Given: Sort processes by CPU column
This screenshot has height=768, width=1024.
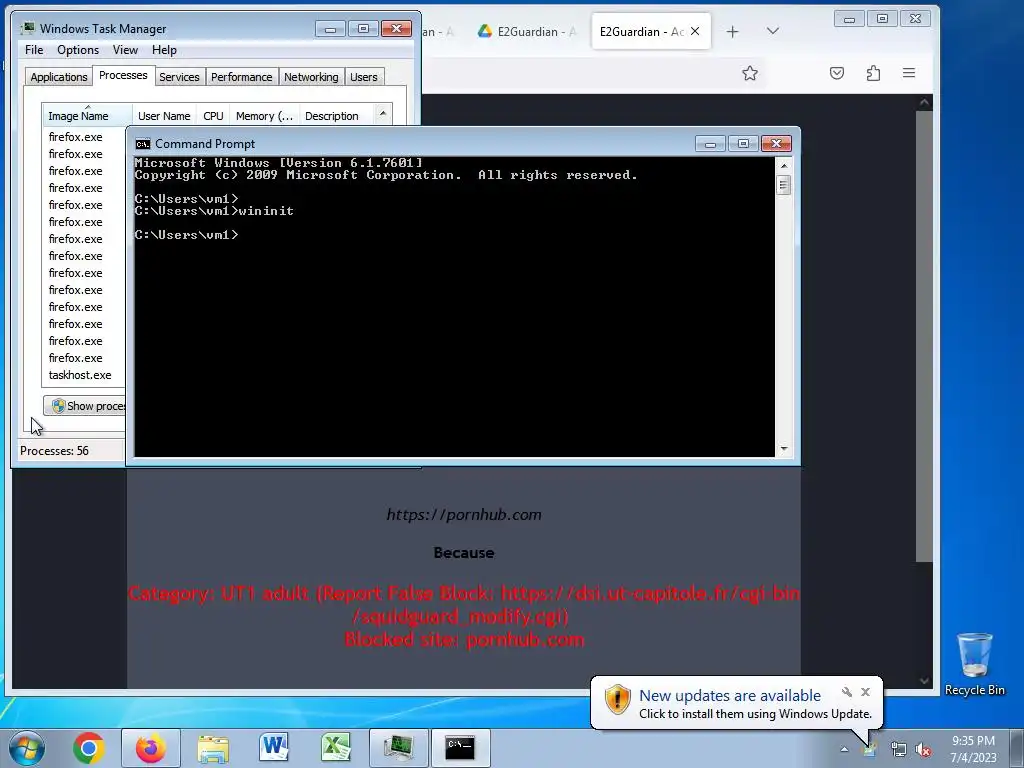Looking at the screenshot, I should coord(213,116).
